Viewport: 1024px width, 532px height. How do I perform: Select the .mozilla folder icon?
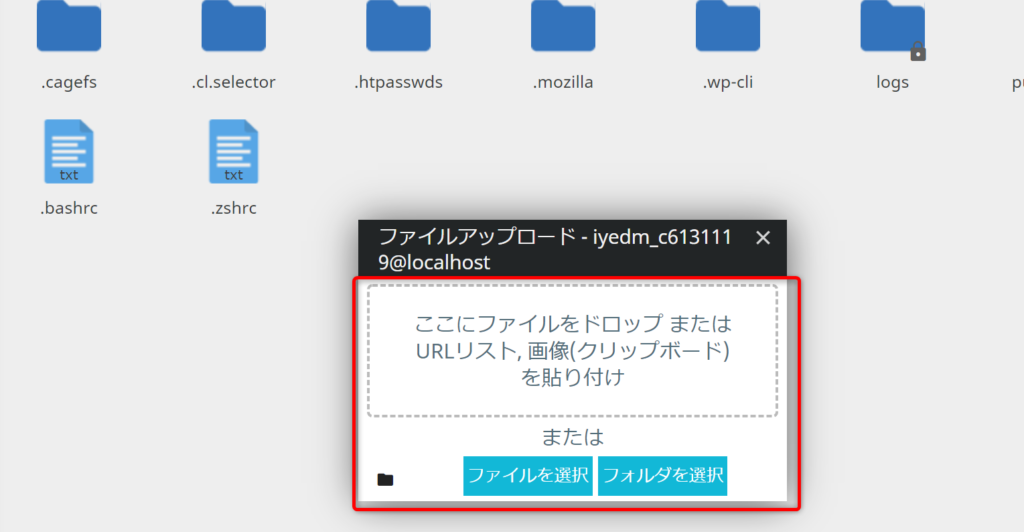point(563,25)
